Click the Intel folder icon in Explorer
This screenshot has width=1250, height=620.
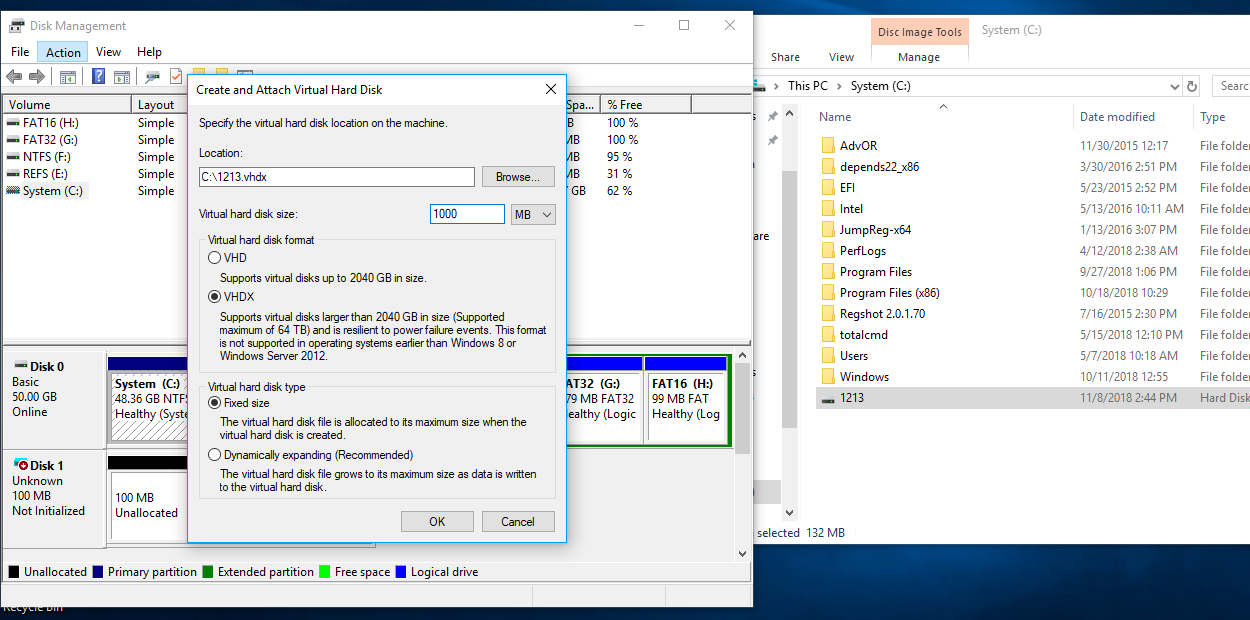[x=827, y=208]
